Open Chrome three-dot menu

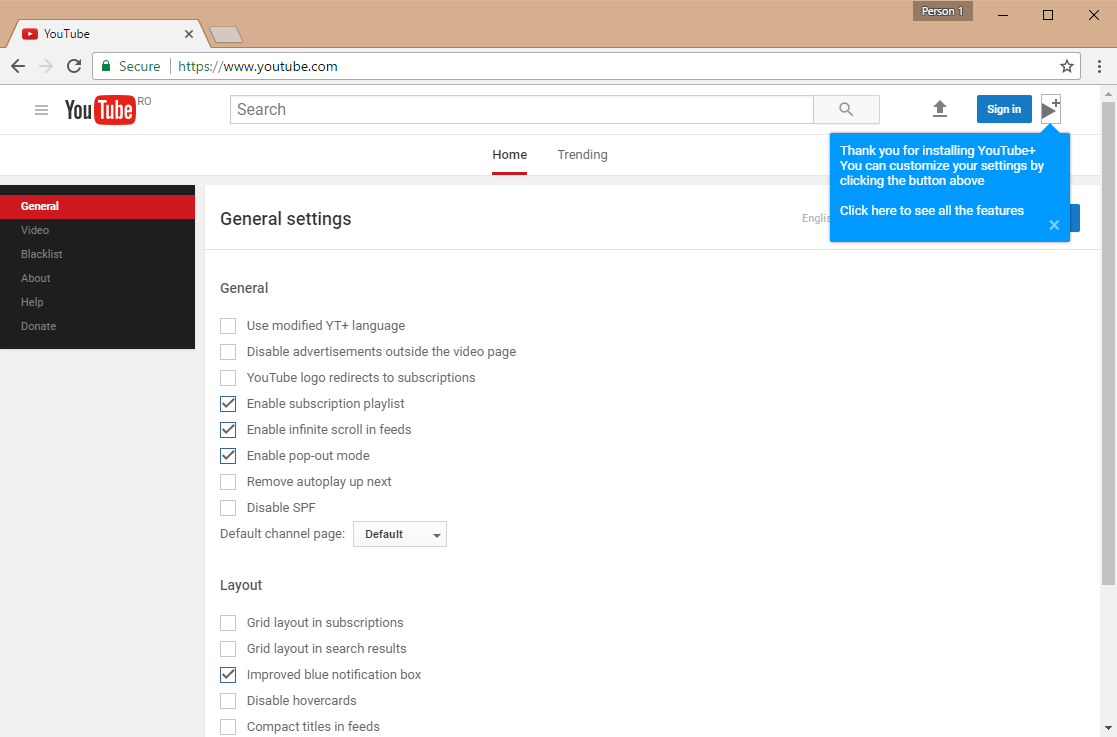coord(1099,66)
